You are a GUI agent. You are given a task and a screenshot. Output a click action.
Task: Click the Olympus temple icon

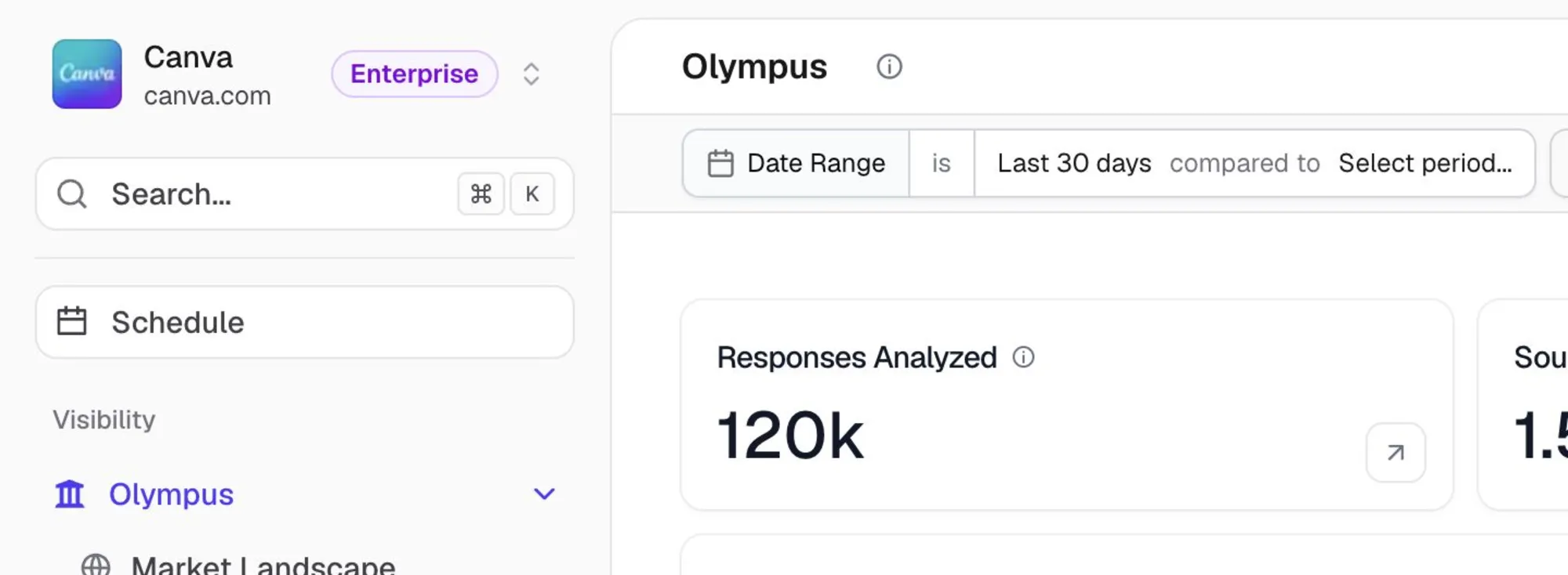70,494
